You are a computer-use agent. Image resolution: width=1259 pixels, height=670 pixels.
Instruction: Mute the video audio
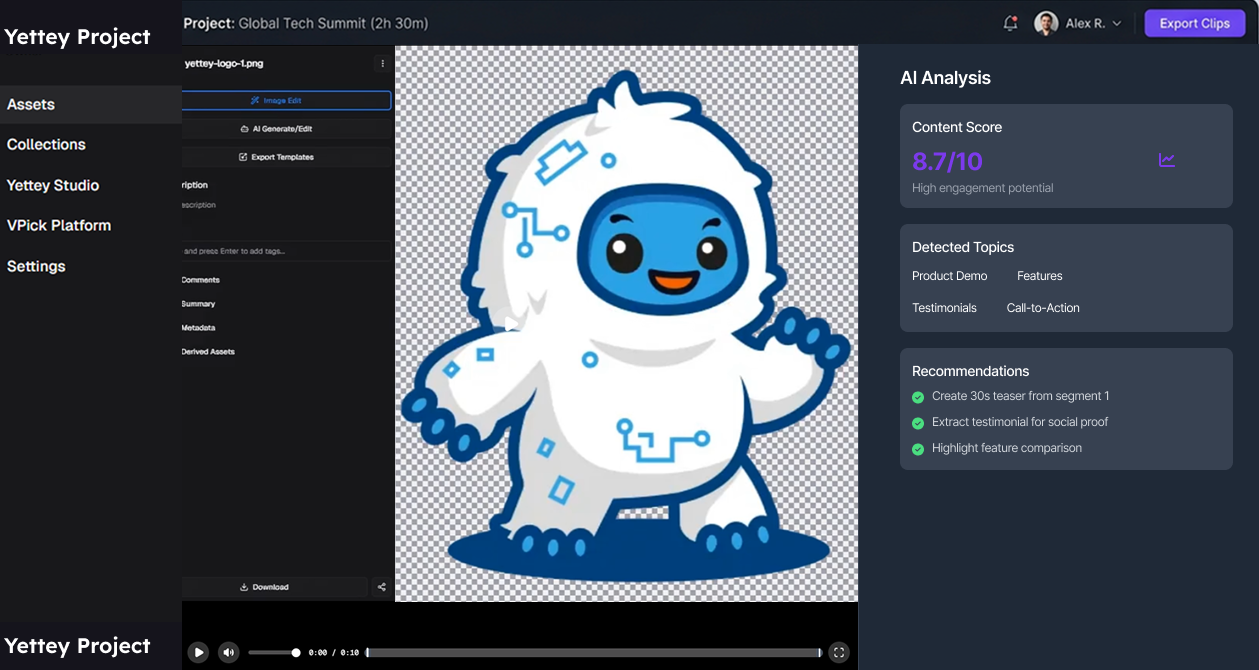(x=228, y=651)
